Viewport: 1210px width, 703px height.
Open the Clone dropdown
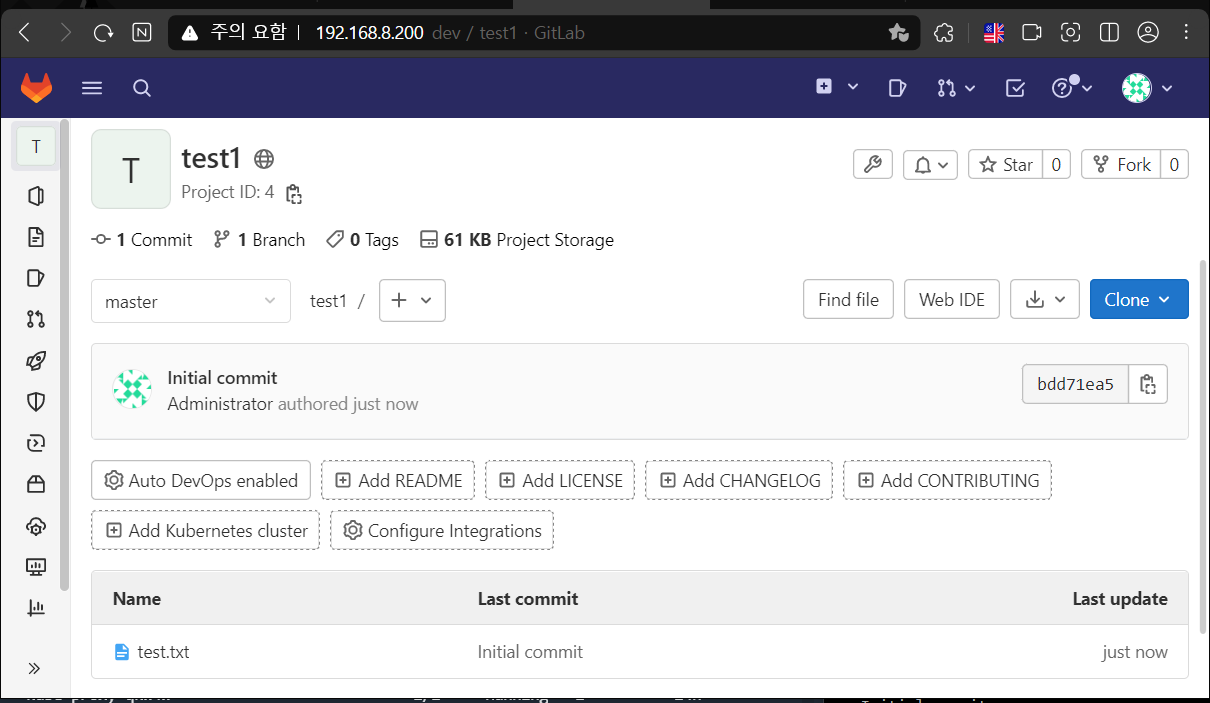(1139, 299)
